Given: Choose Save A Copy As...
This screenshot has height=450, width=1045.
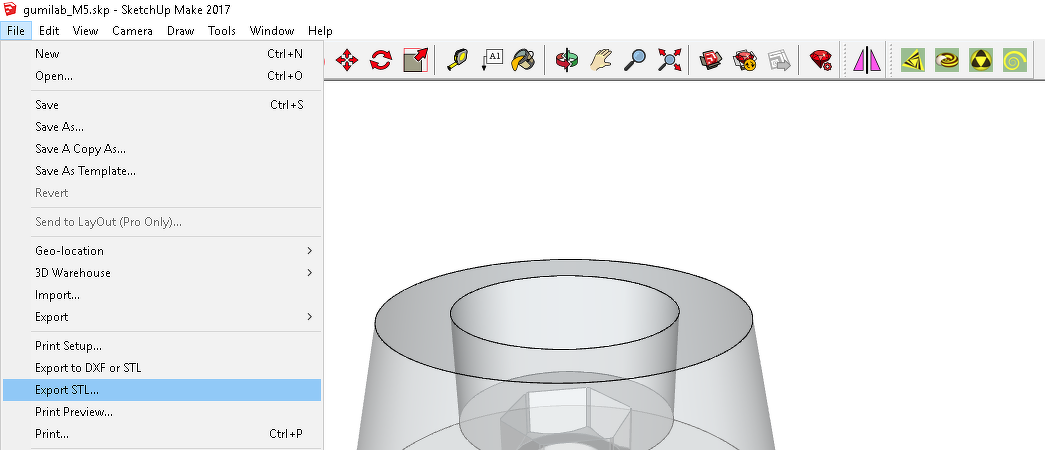Looking at the screenshot, I should pyautogui.click(x=162, y=149).
